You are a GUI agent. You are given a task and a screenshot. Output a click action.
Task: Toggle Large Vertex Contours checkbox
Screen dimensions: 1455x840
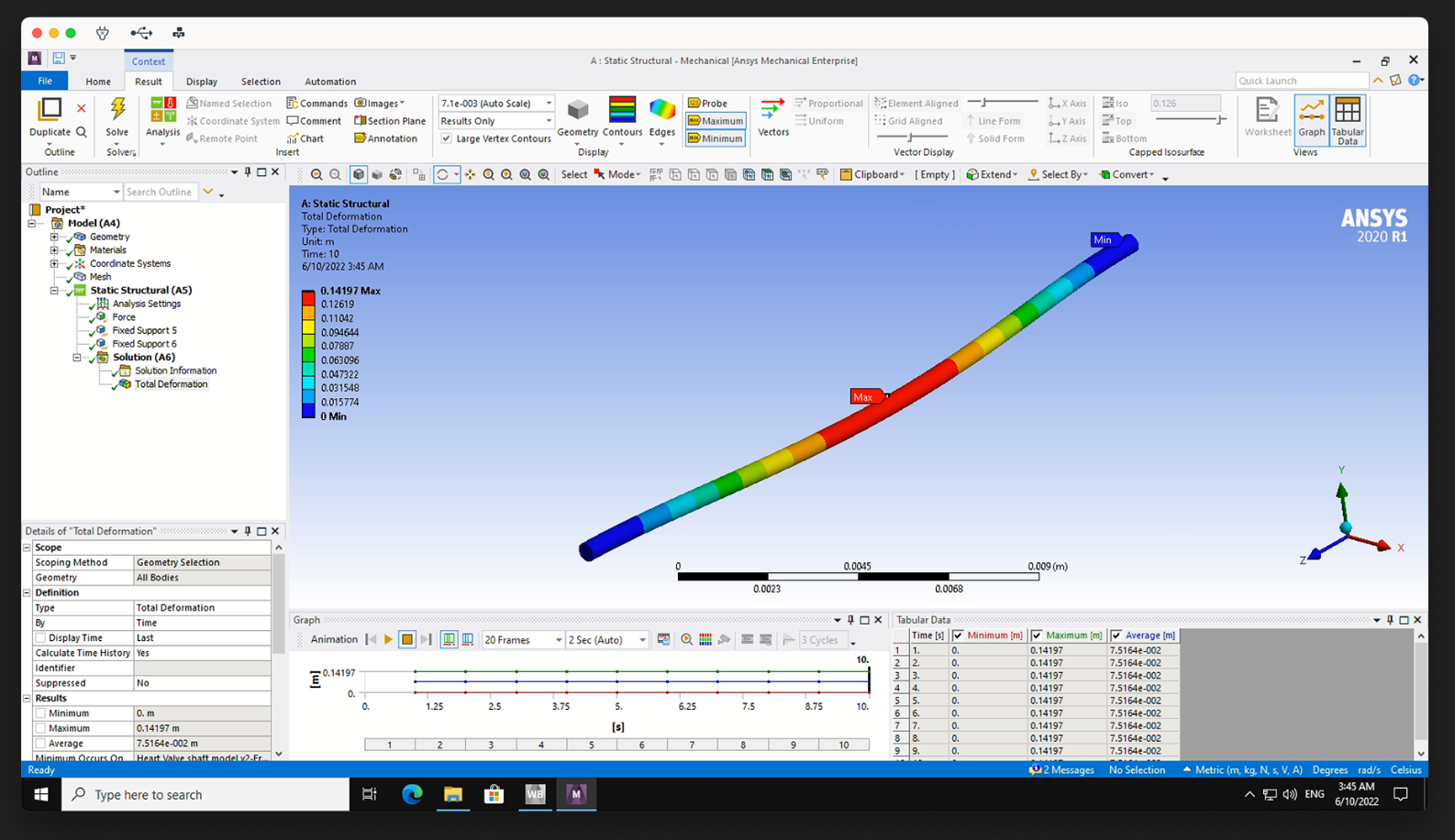[446, 138]
